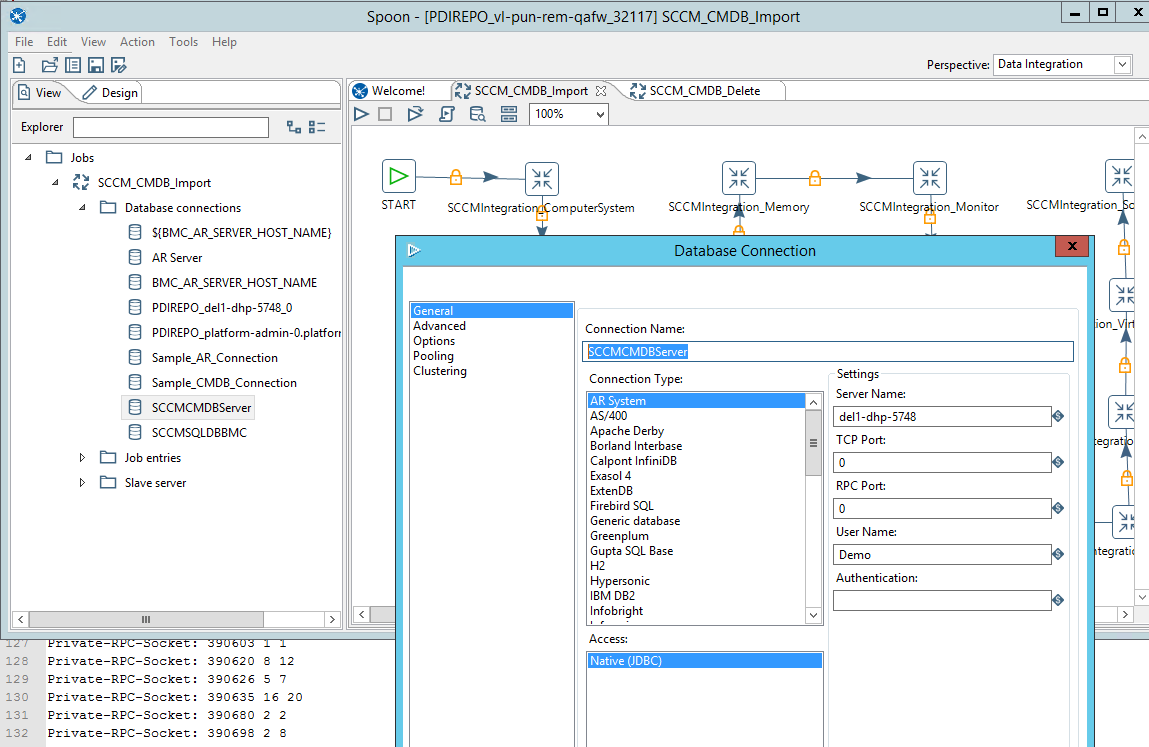This screenshot has width=1149, height=747.
Task: Select Generic database in the Connection Type list
Action: 635,521
